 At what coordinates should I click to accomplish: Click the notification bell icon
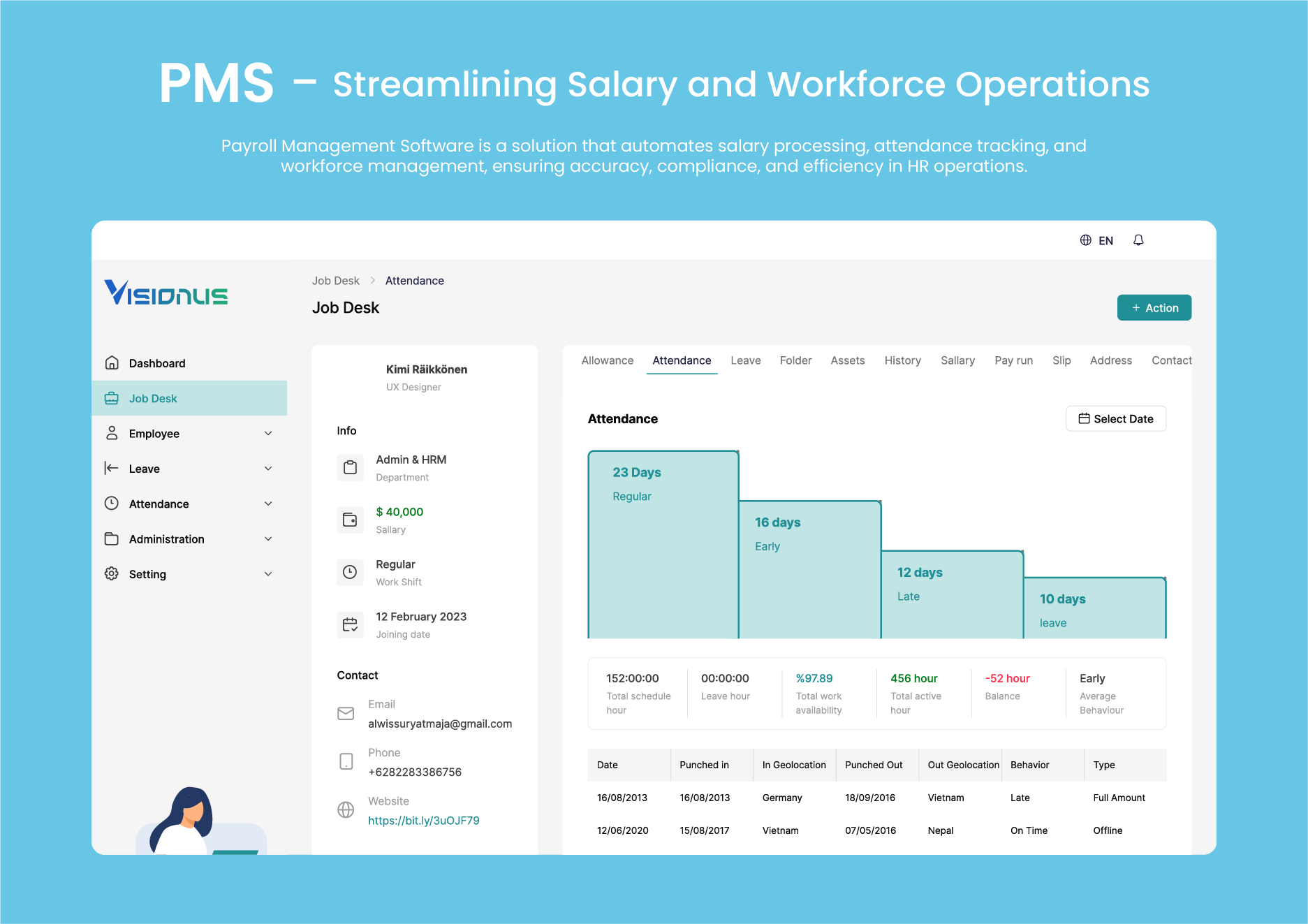(1138, 240)
